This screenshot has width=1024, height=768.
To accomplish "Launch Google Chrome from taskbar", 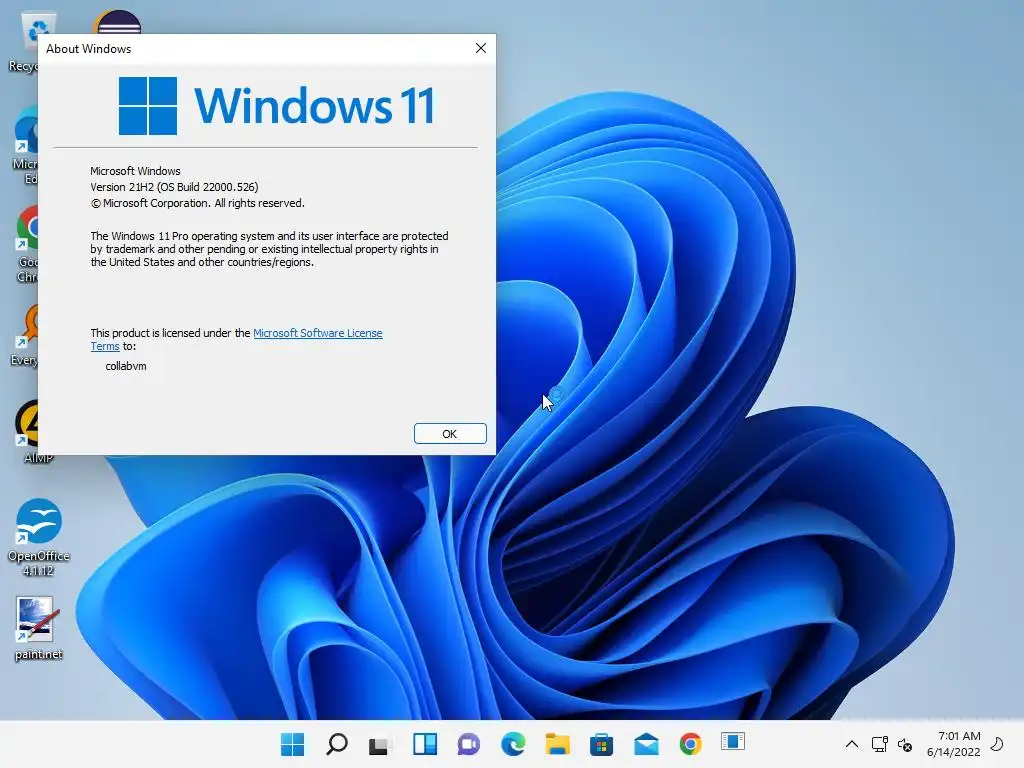I will click(x=690, y=744).
